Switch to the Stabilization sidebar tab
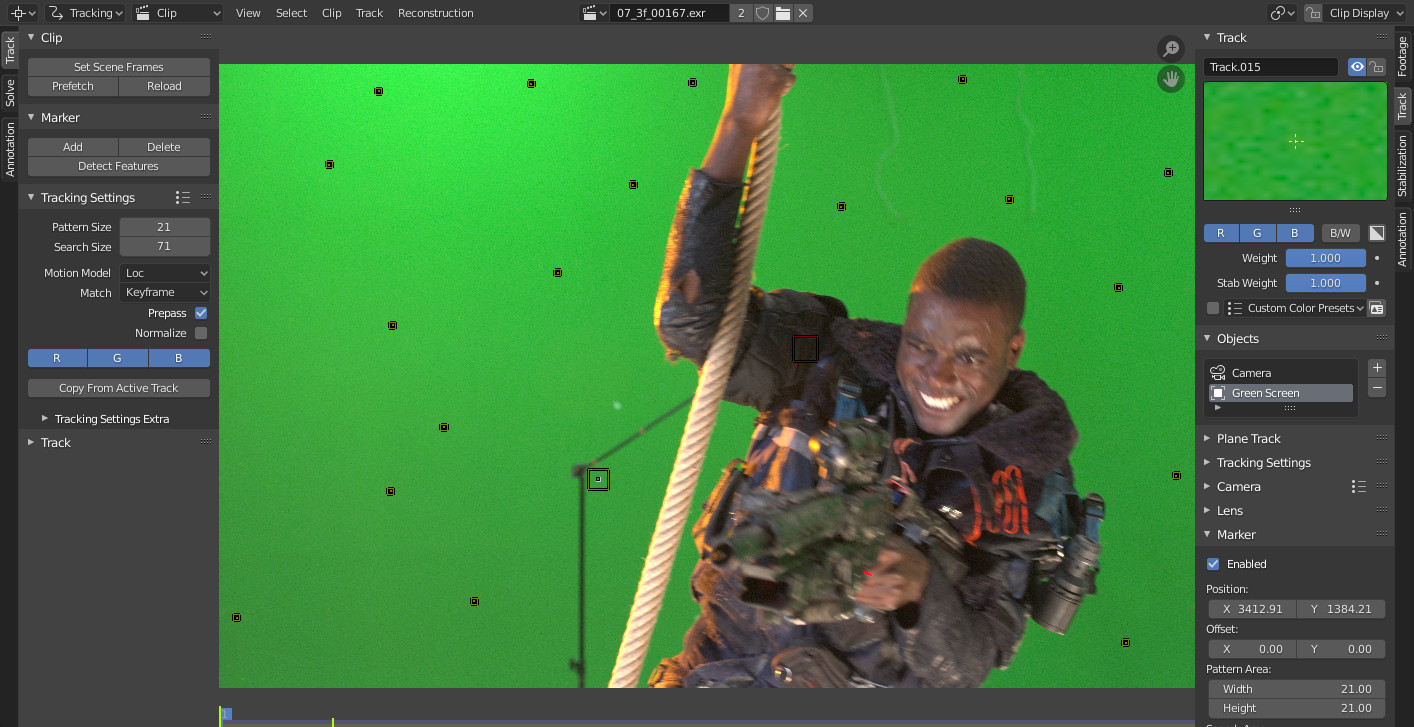 pos(1403,166)
